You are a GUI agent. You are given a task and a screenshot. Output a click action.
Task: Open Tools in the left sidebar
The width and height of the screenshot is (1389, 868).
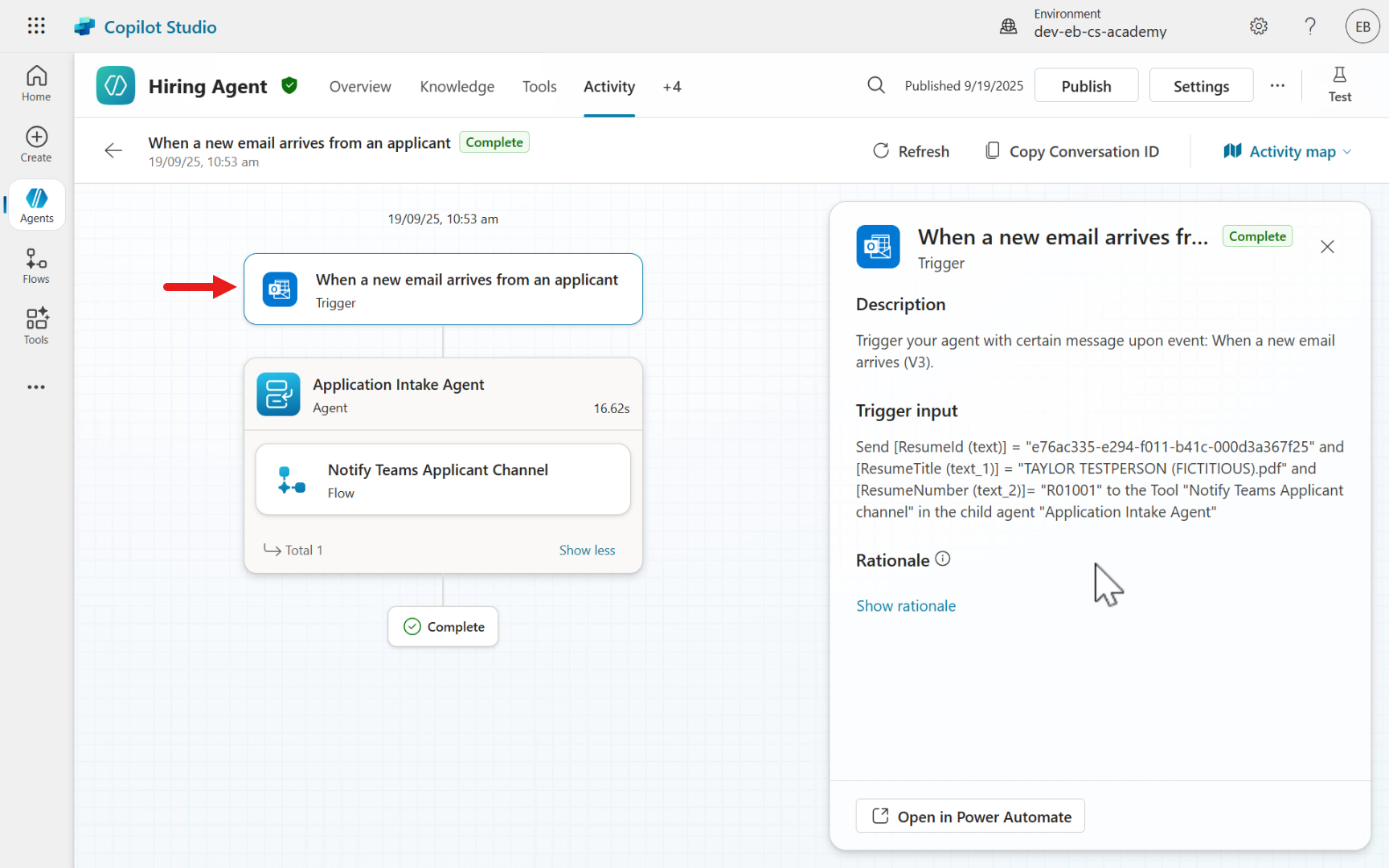coord(36,326)
